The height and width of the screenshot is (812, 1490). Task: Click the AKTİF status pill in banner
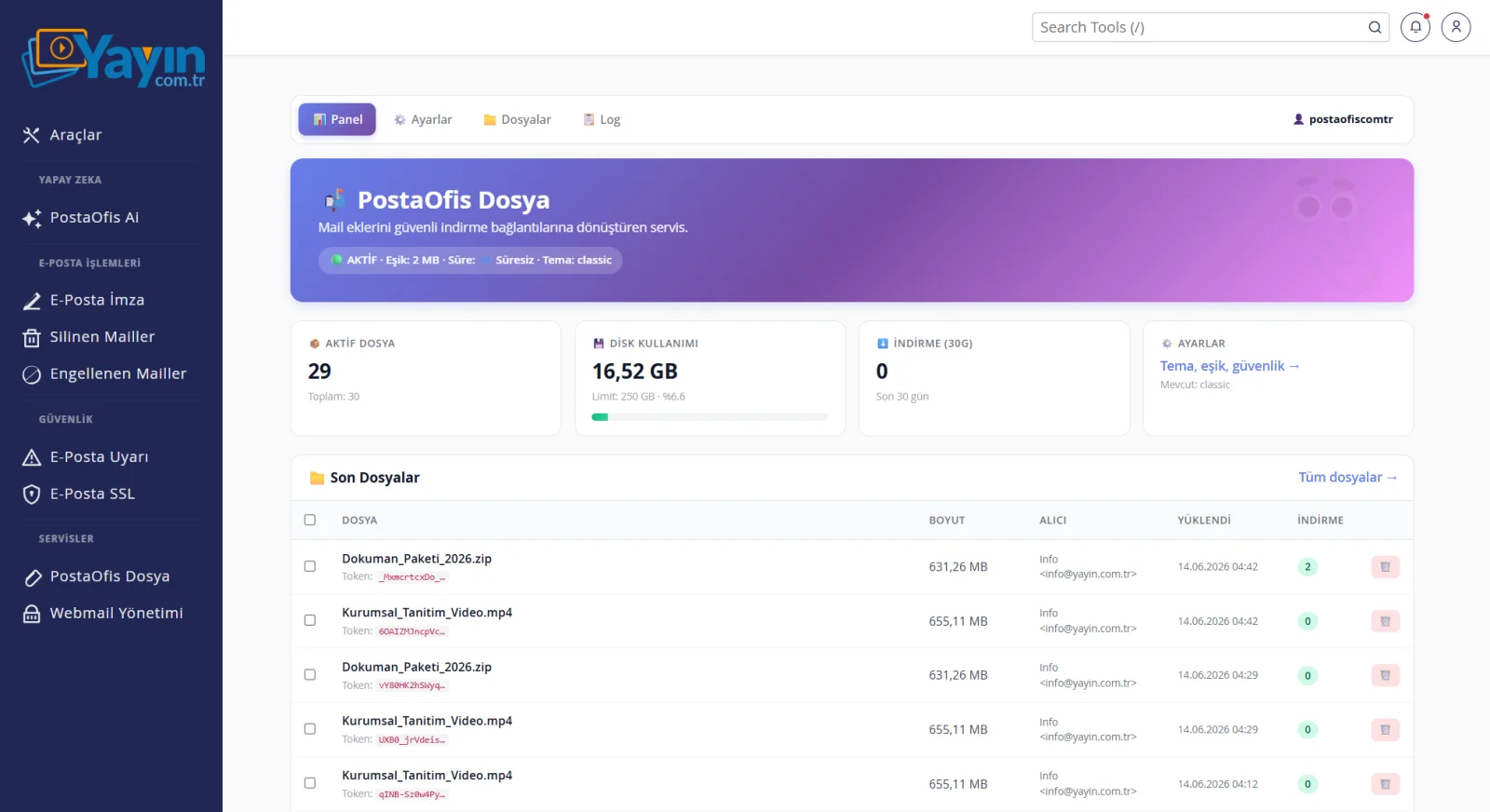pyautogui.click(x=470, y=260)
